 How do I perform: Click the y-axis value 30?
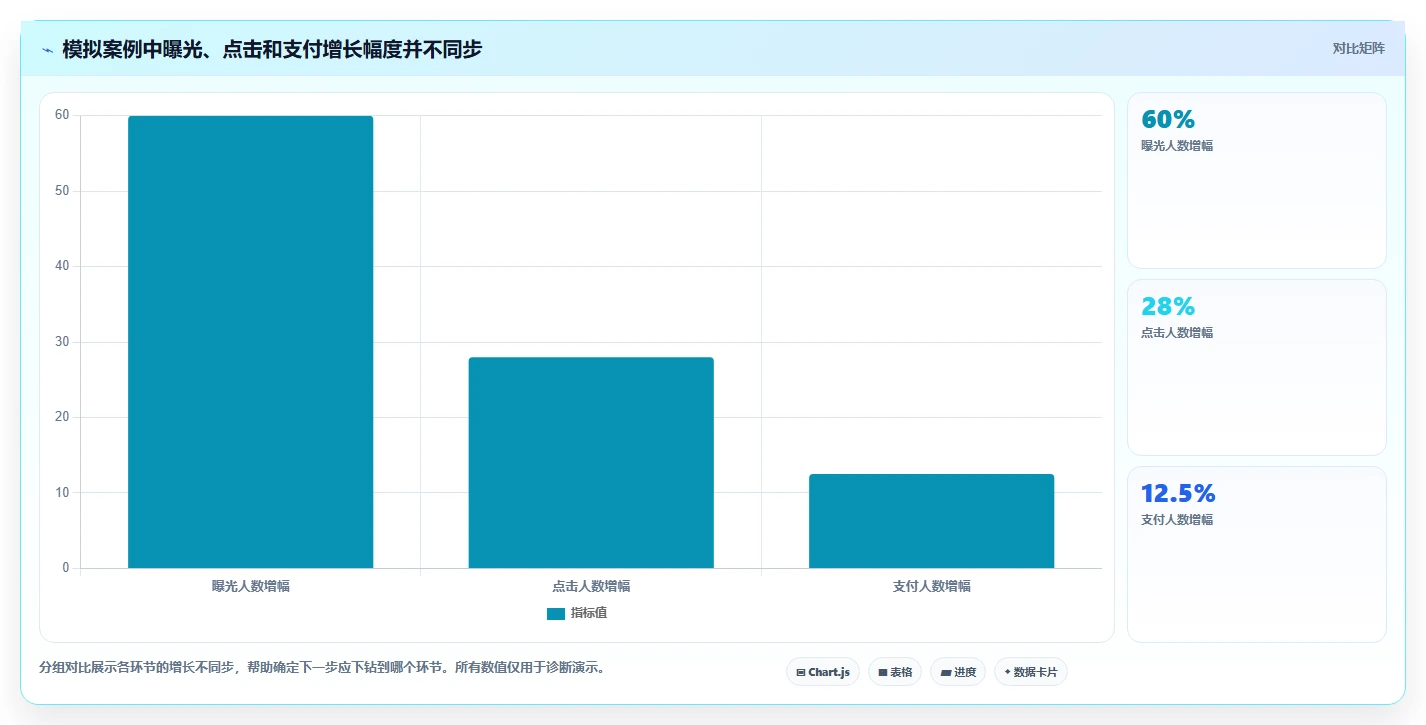tap(62, 342)
